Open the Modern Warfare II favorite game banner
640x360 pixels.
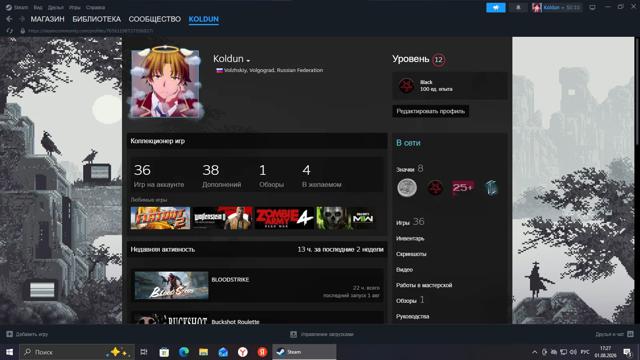pyautogui.click(x=347, y=218)
